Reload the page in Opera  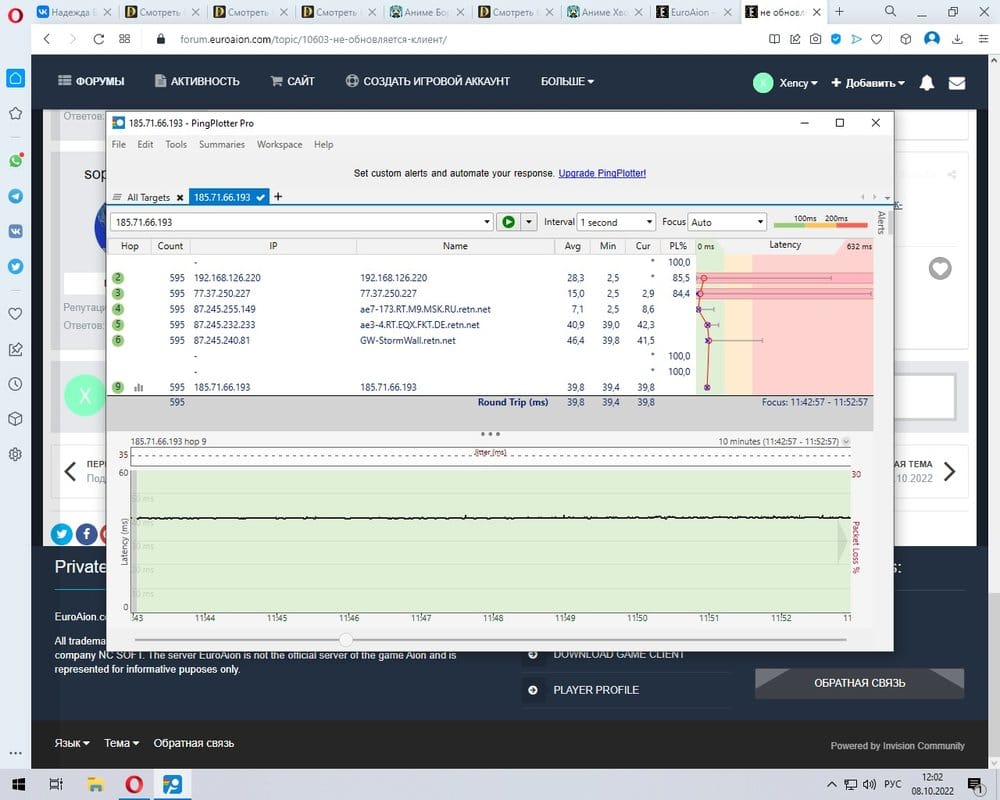[x=98, y=39]
